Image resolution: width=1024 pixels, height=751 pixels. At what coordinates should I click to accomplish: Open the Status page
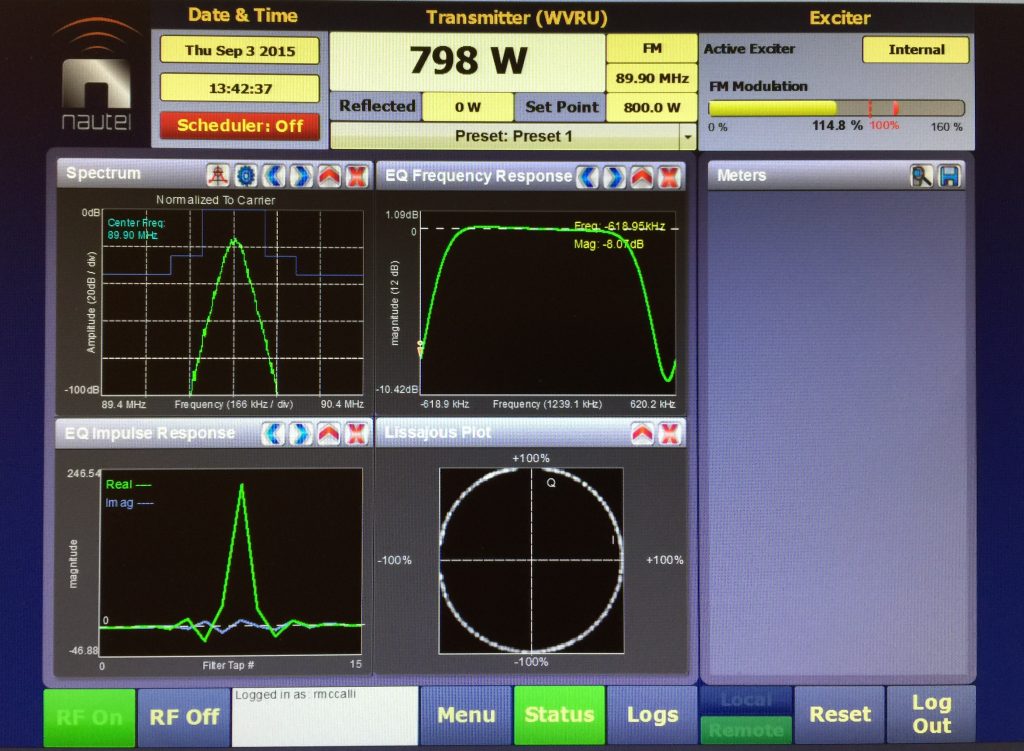pos(560,715)
